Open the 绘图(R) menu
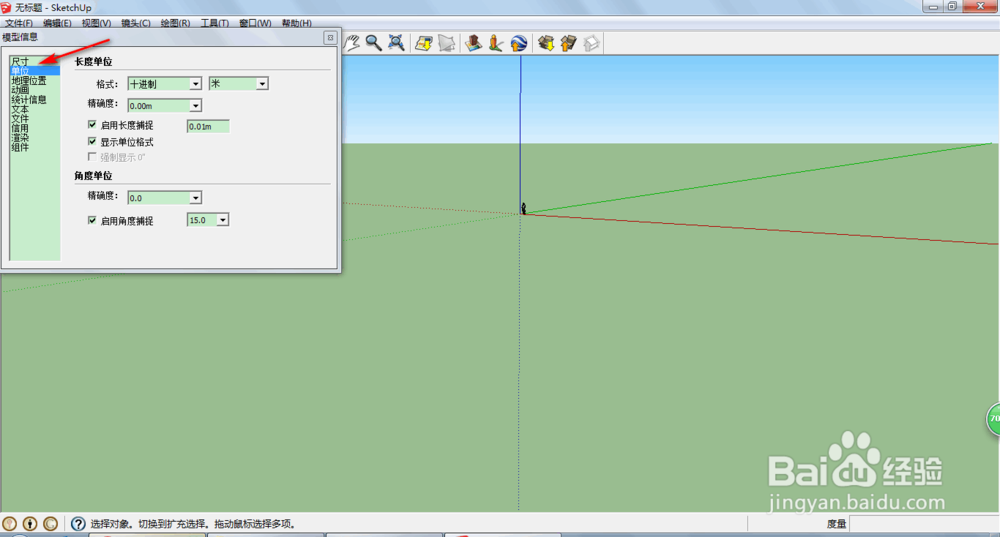The width and height of the screenshot is (1000, 537). click(x=175, y=23)
